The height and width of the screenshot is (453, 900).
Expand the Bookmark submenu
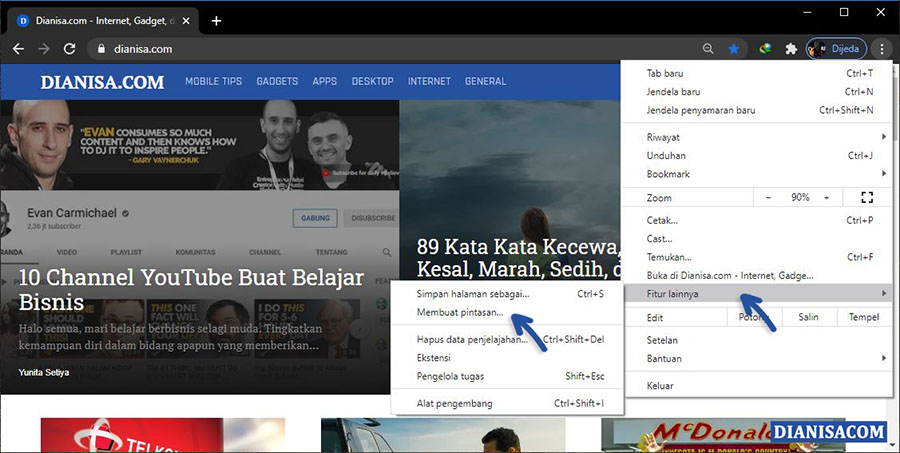[757, 174]
